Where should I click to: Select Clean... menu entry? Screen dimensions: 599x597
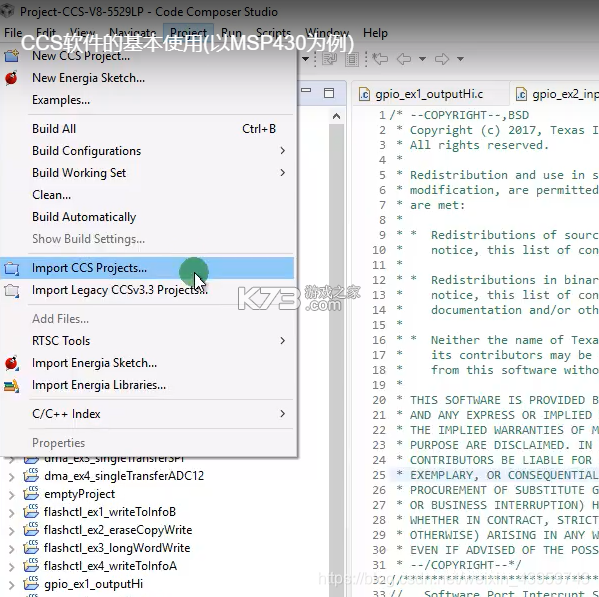tap(148, 195)
